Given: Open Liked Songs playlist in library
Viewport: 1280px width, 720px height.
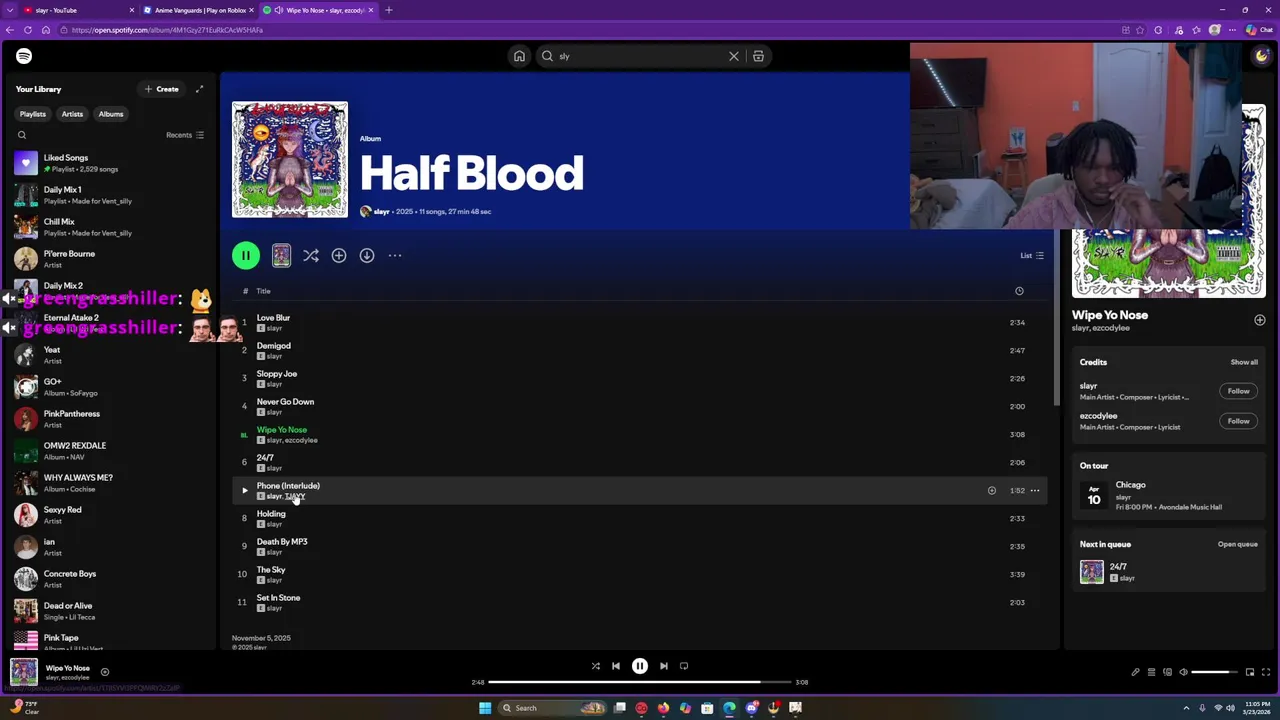Looking at the screenshot, I should pyautogui.click(x=110, y=163).
